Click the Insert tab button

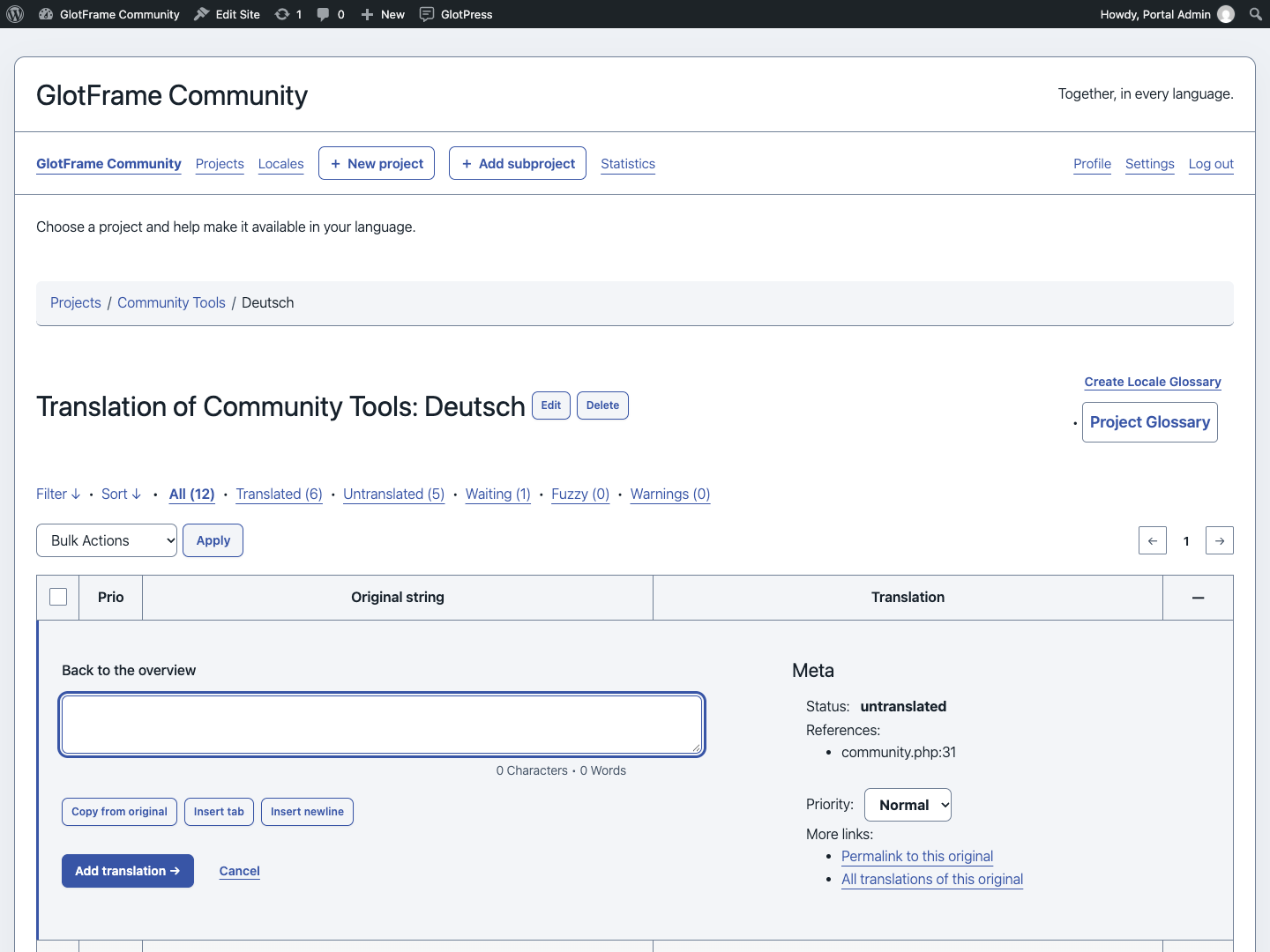[219, 812]
